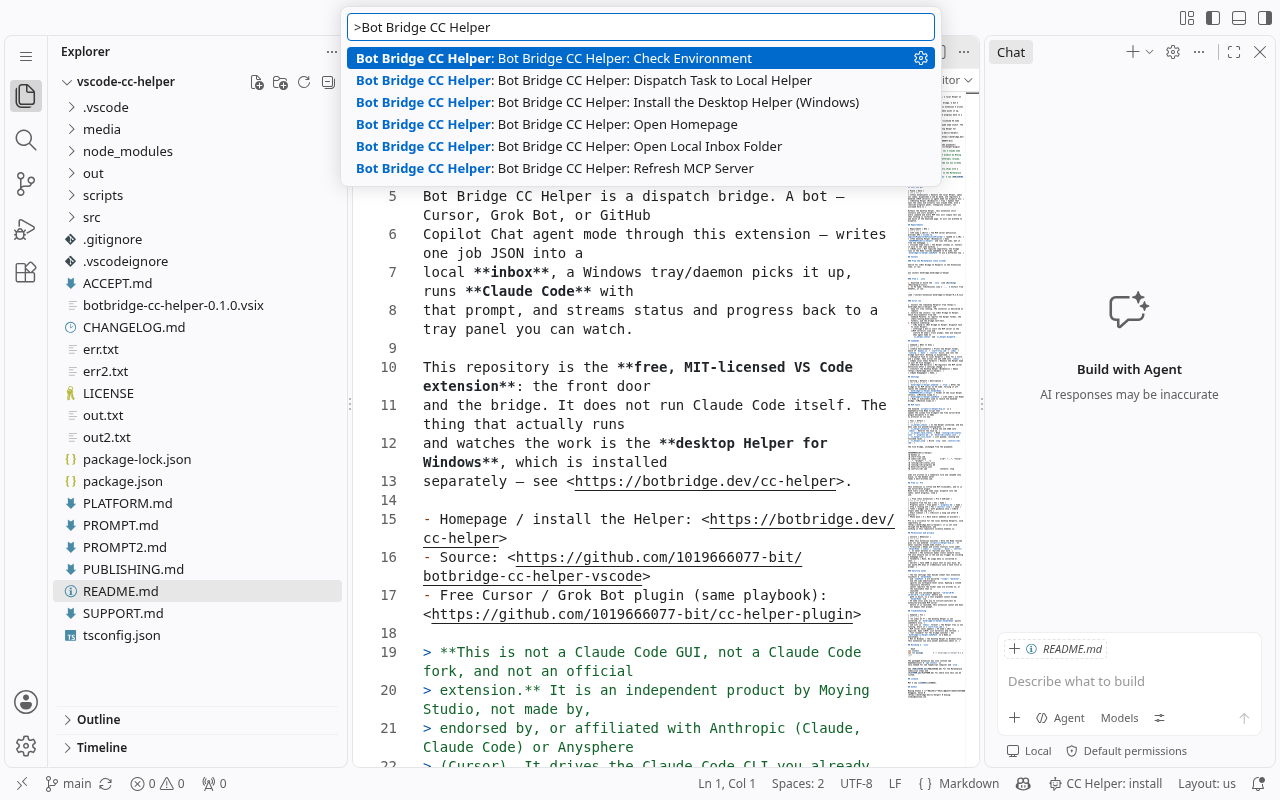This screenshot has width=1280, height=800.
Task: Expand the src folder
Action: (197, 217)
